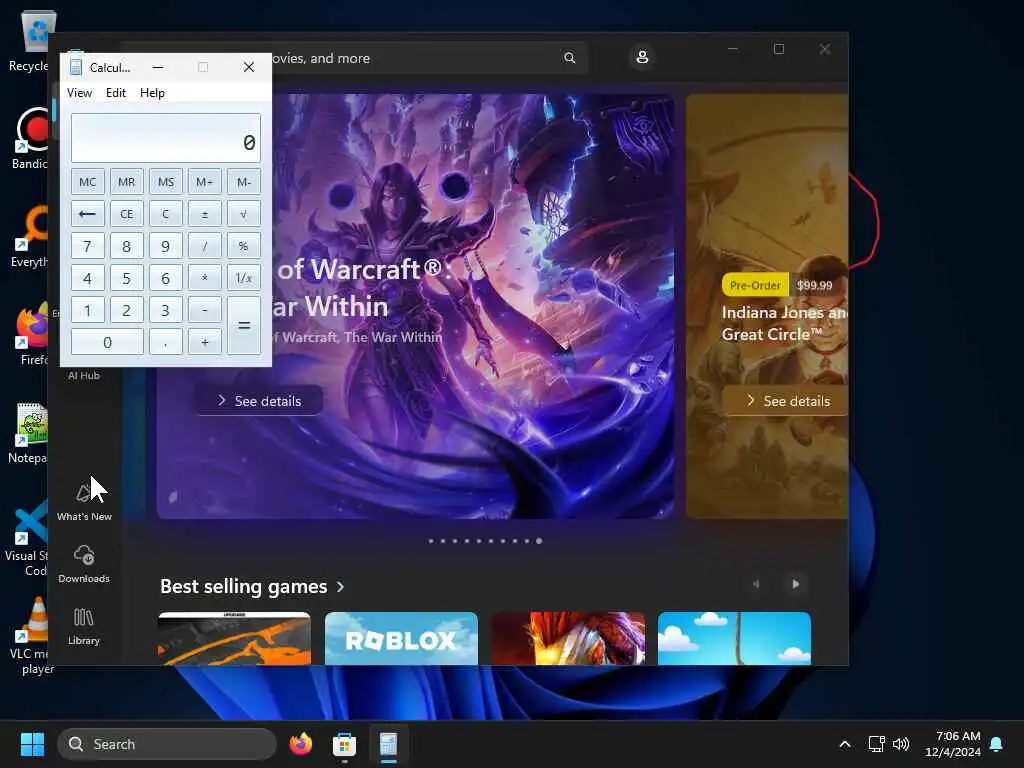
Task: Click the equals key in Calculator
Action: click(x=244, y=326)
